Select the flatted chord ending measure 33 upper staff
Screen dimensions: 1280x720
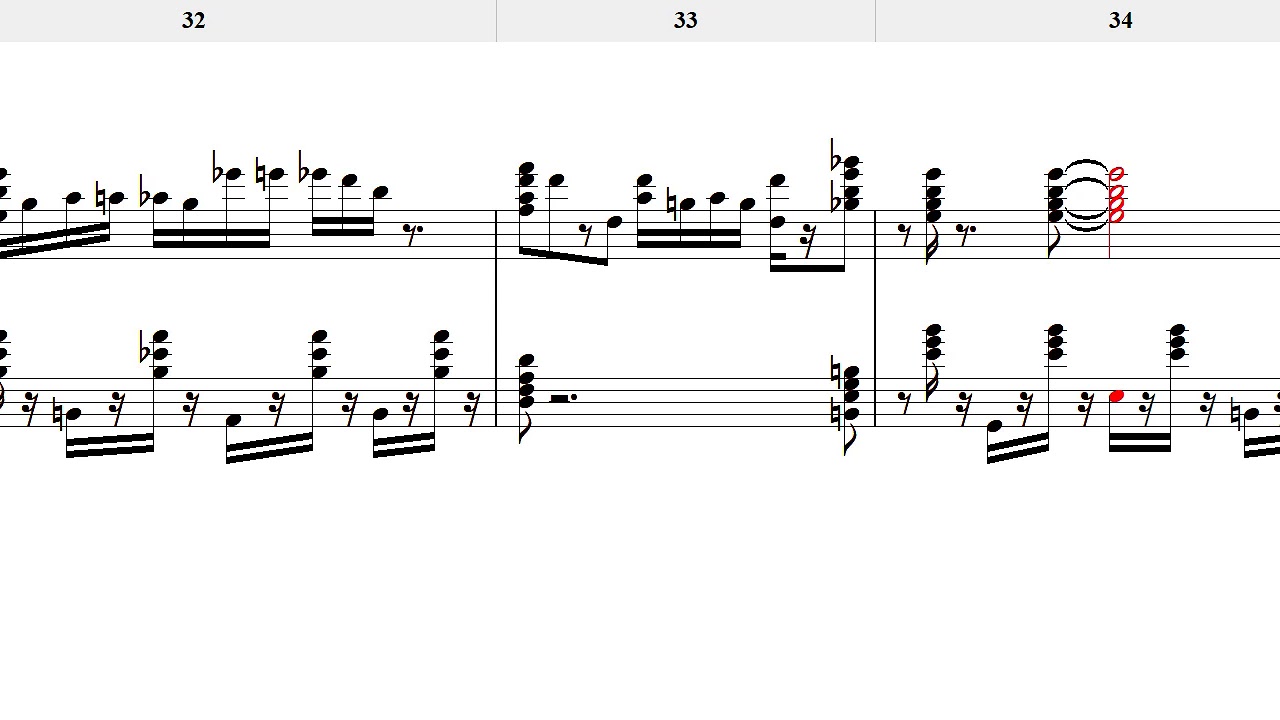(x=850, y=183)
